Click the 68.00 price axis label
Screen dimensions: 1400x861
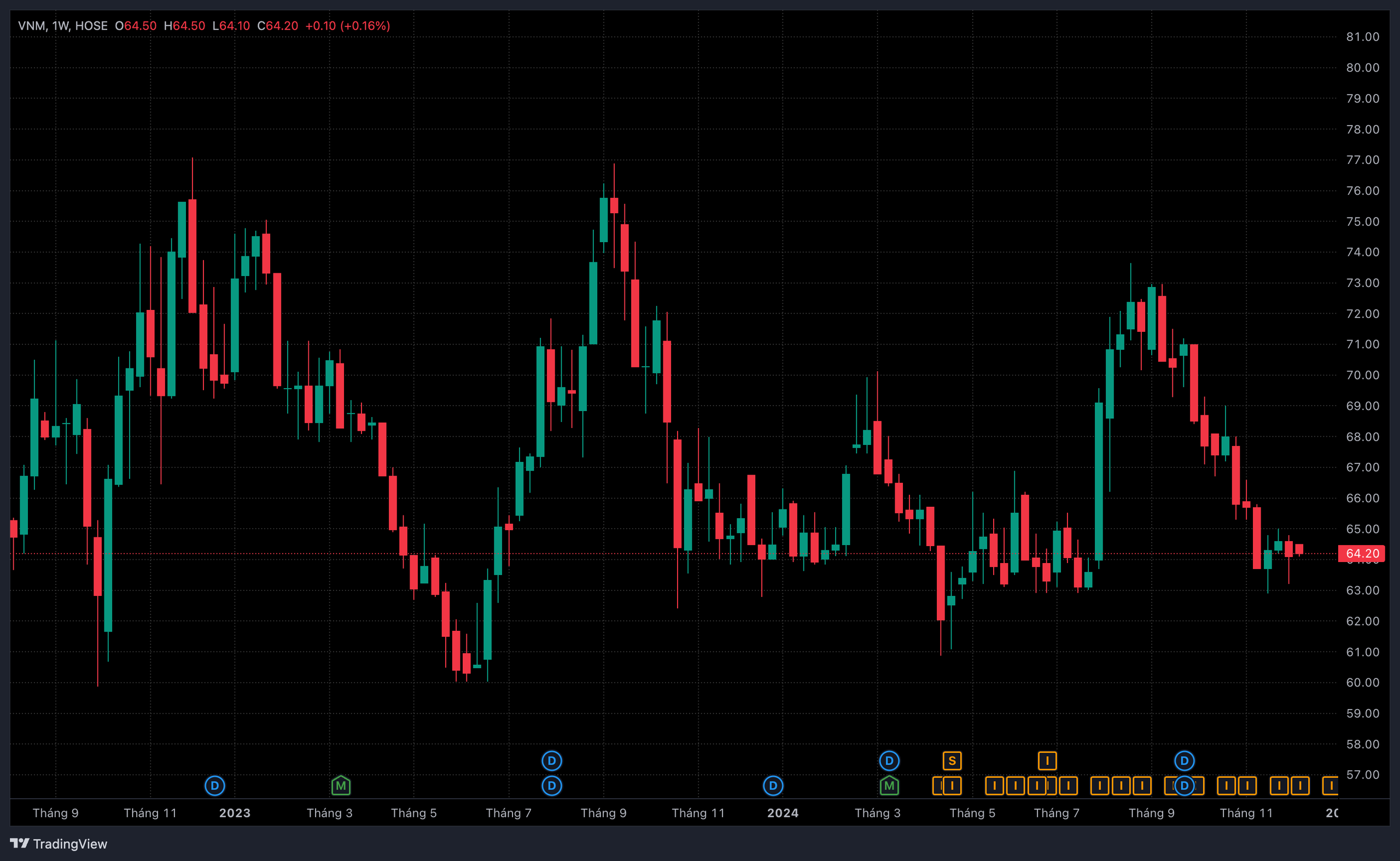[1362, 437]
